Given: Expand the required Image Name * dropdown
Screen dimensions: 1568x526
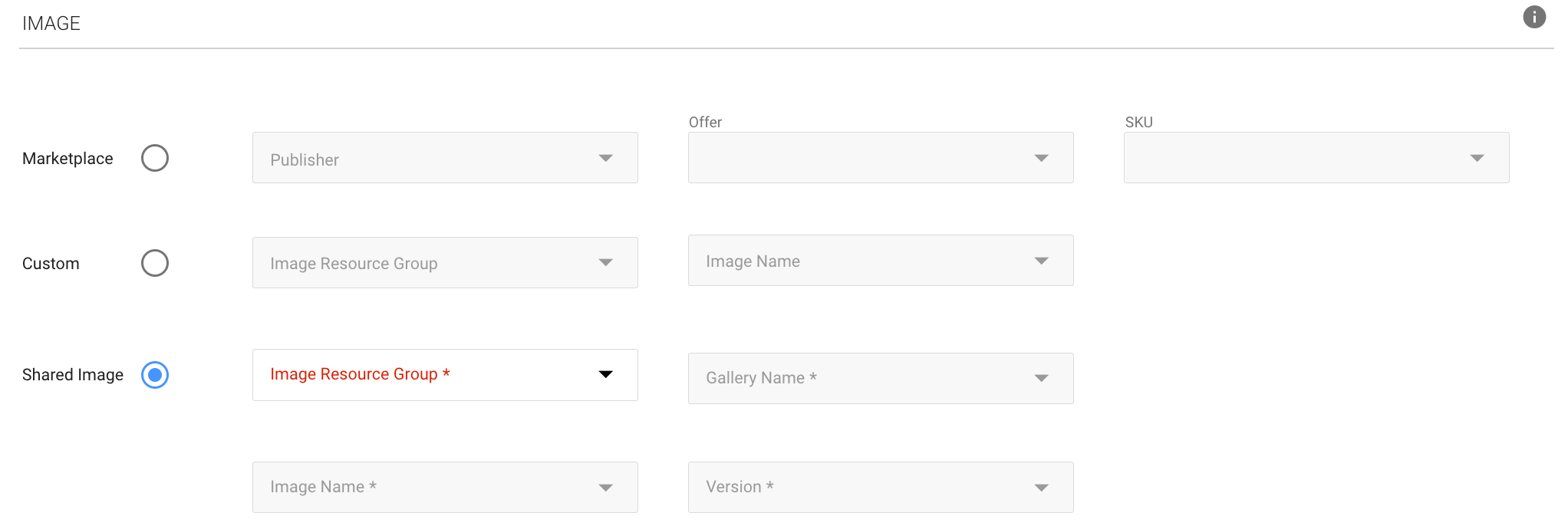Looking at the screenshot, I should (445, 488).
